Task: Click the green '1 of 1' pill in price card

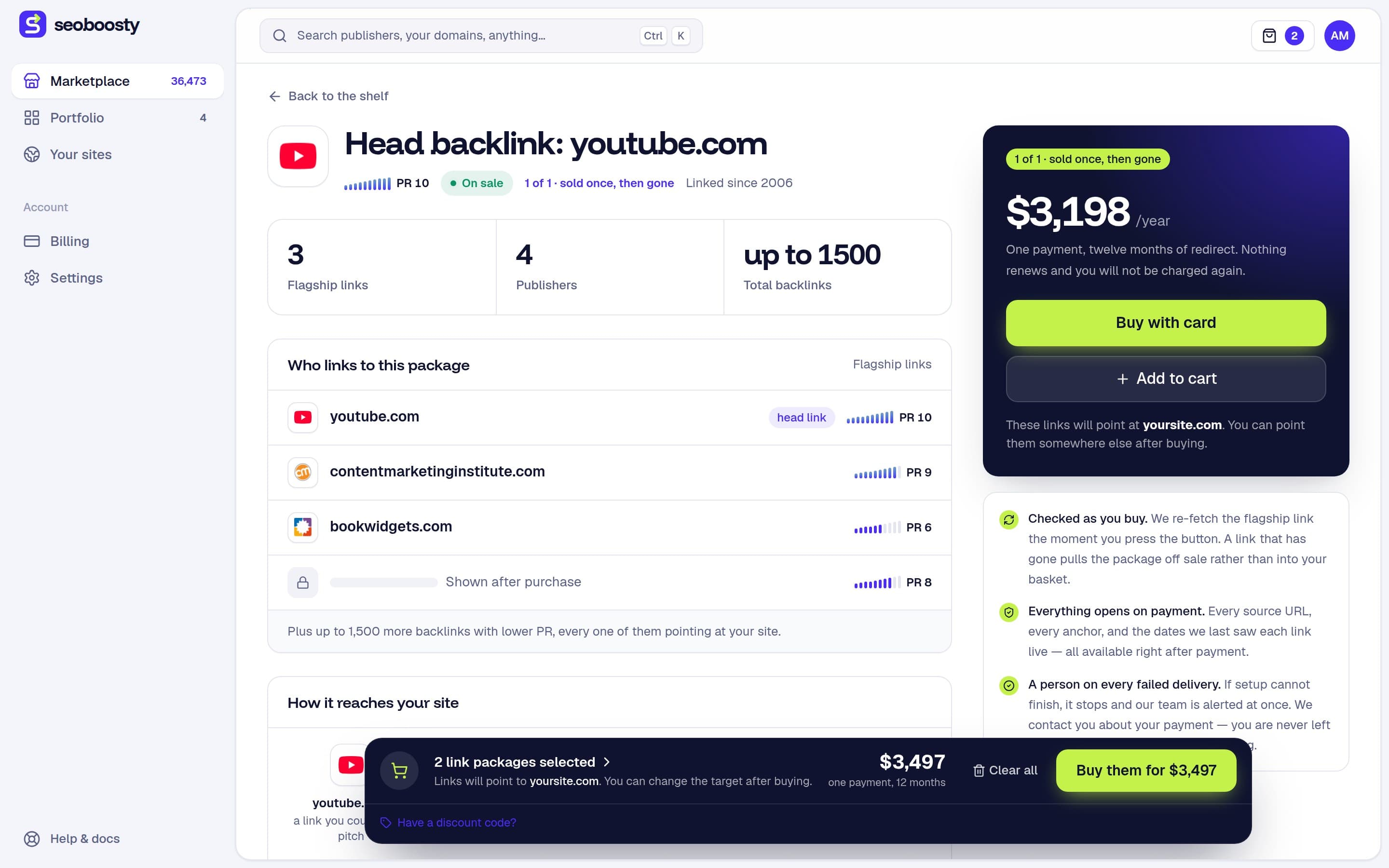Action: coord(1088,159)
